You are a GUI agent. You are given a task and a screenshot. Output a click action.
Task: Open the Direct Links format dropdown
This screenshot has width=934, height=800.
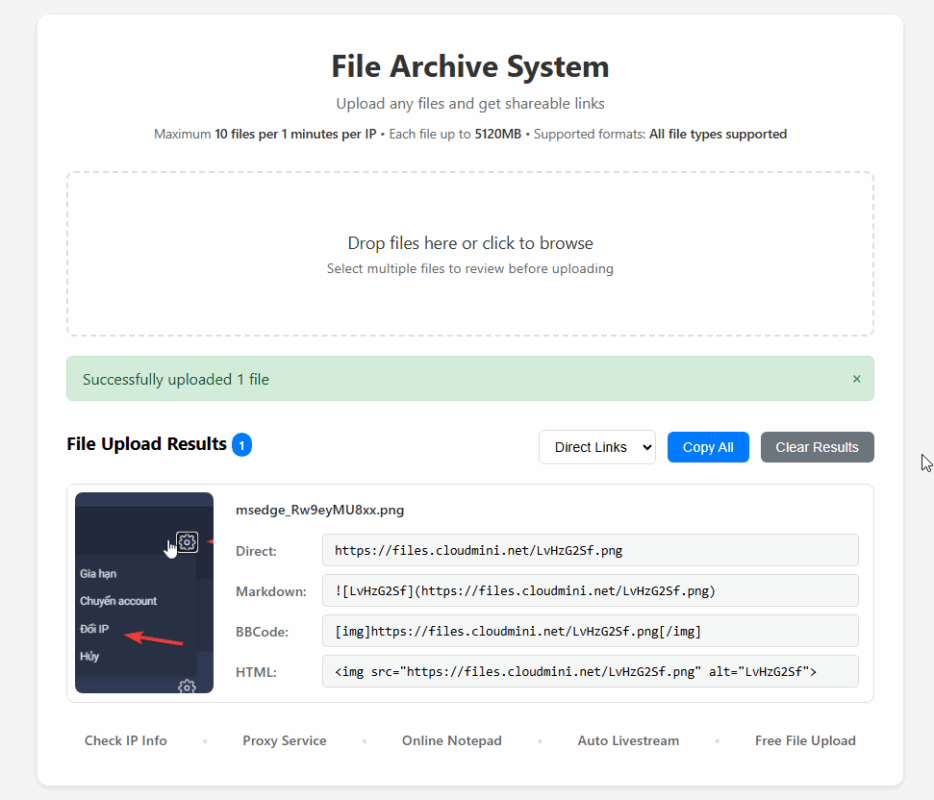coord(597,447)
